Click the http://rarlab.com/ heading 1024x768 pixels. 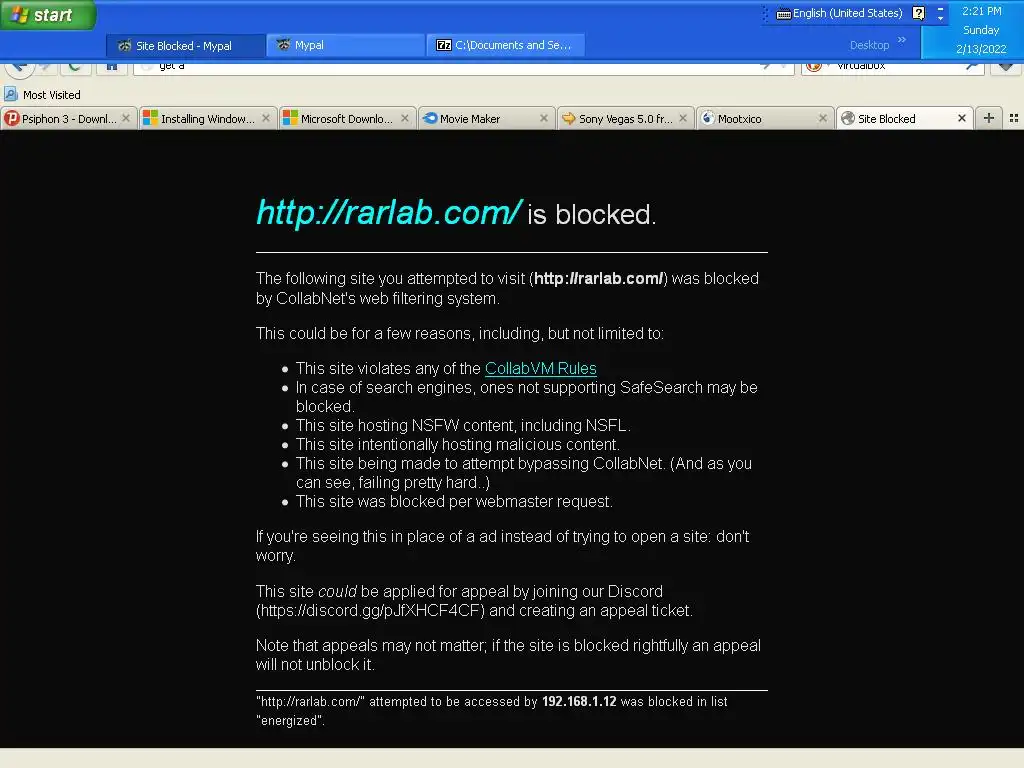pyautogui.click(x=389, y=212)
